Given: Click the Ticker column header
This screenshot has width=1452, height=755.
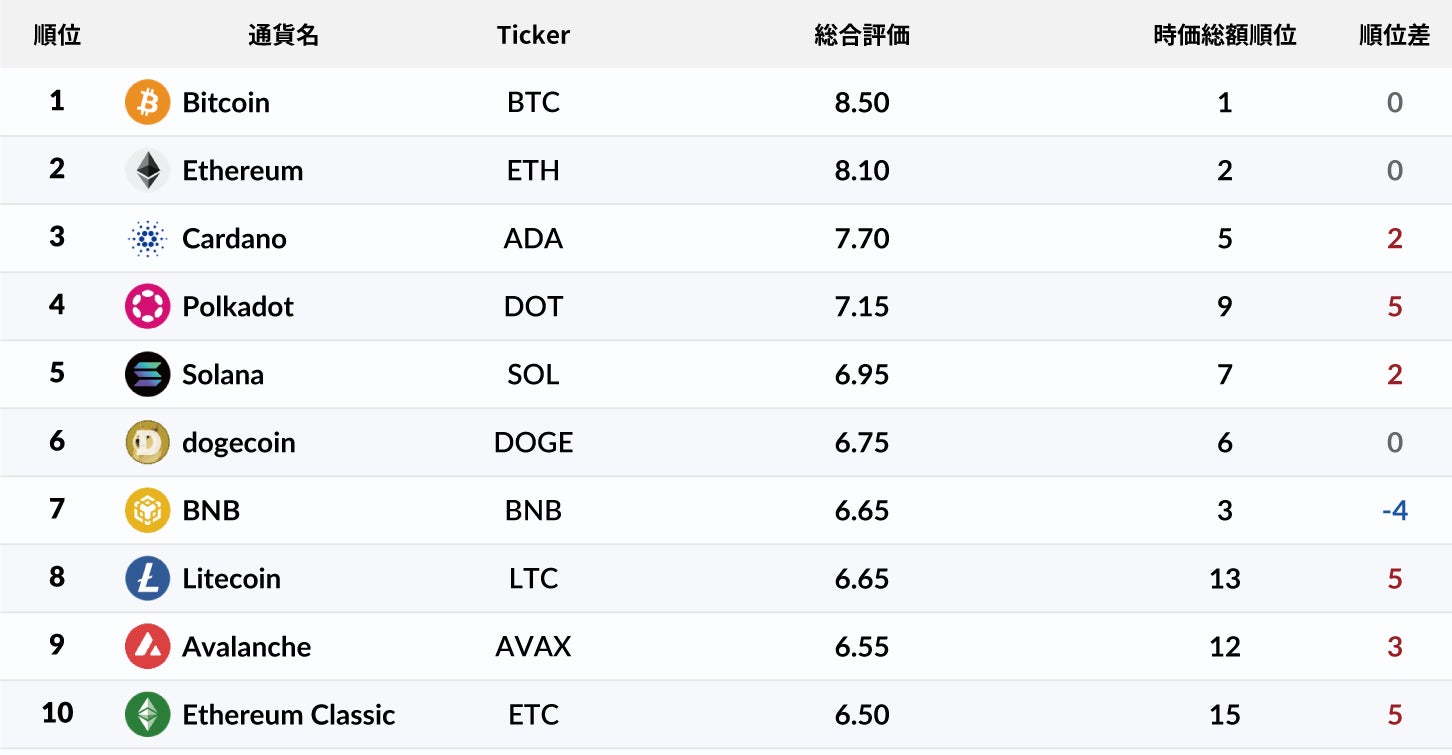Looking at the screenshot, I should 533,35.
